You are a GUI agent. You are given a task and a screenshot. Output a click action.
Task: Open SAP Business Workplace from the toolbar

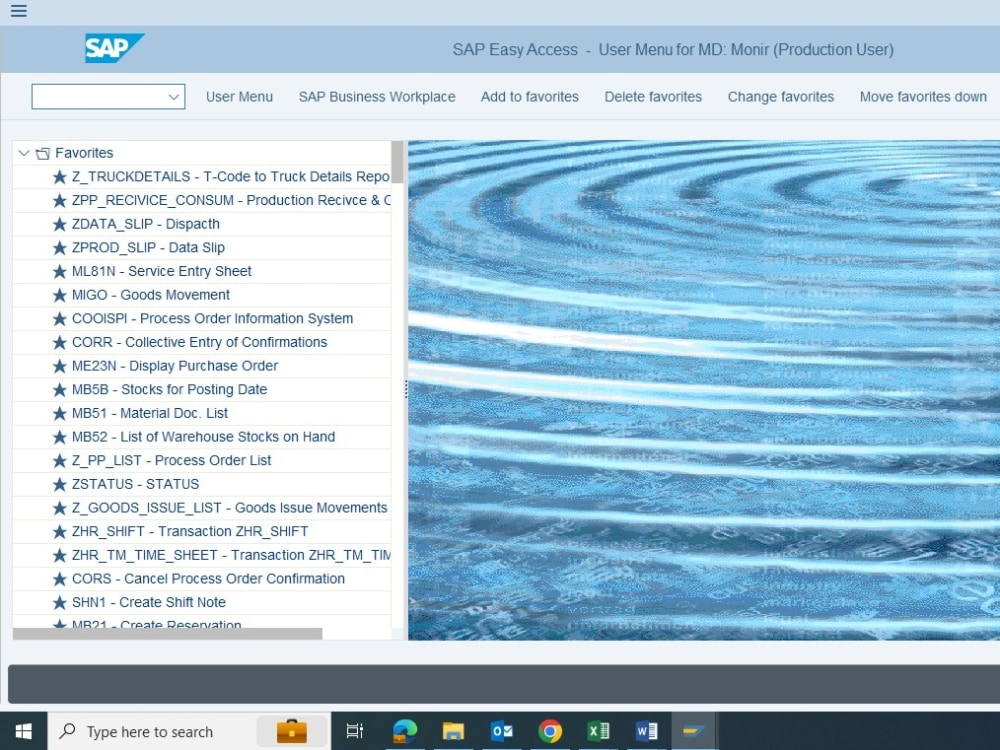point(376,97)
